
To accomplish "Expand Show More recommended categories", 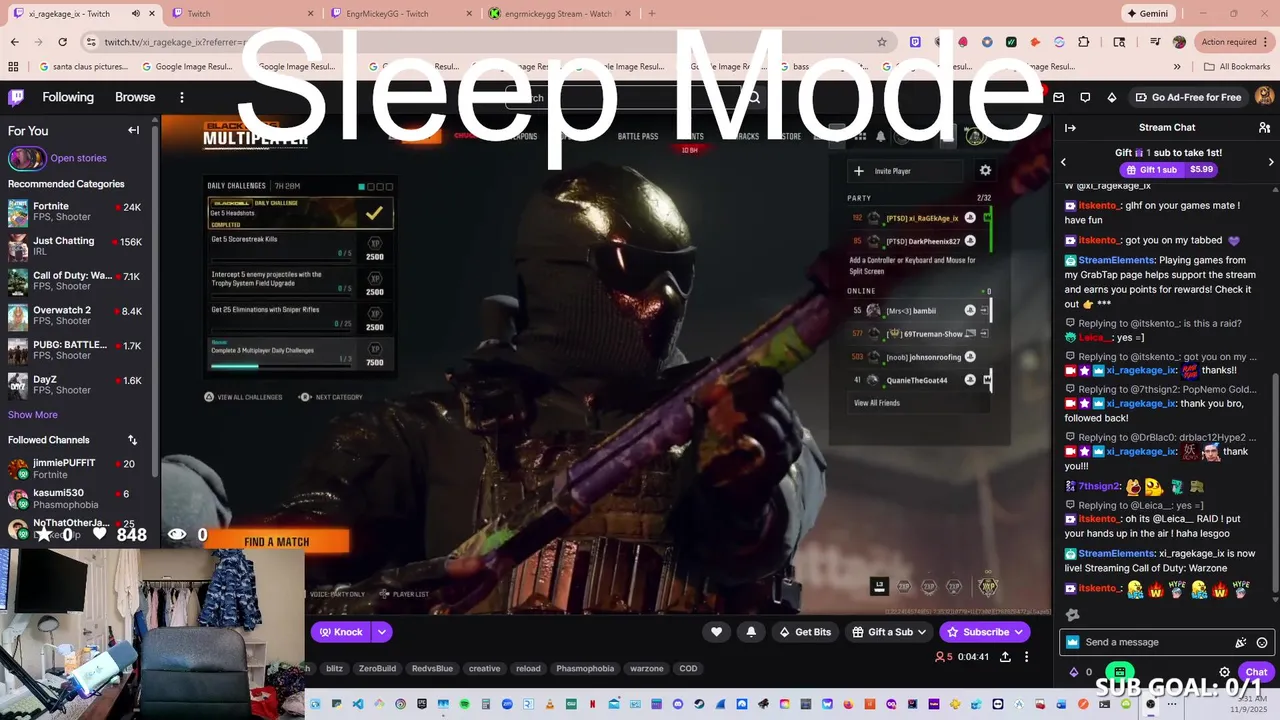I will pyautogui.click(x=33, y=415).
